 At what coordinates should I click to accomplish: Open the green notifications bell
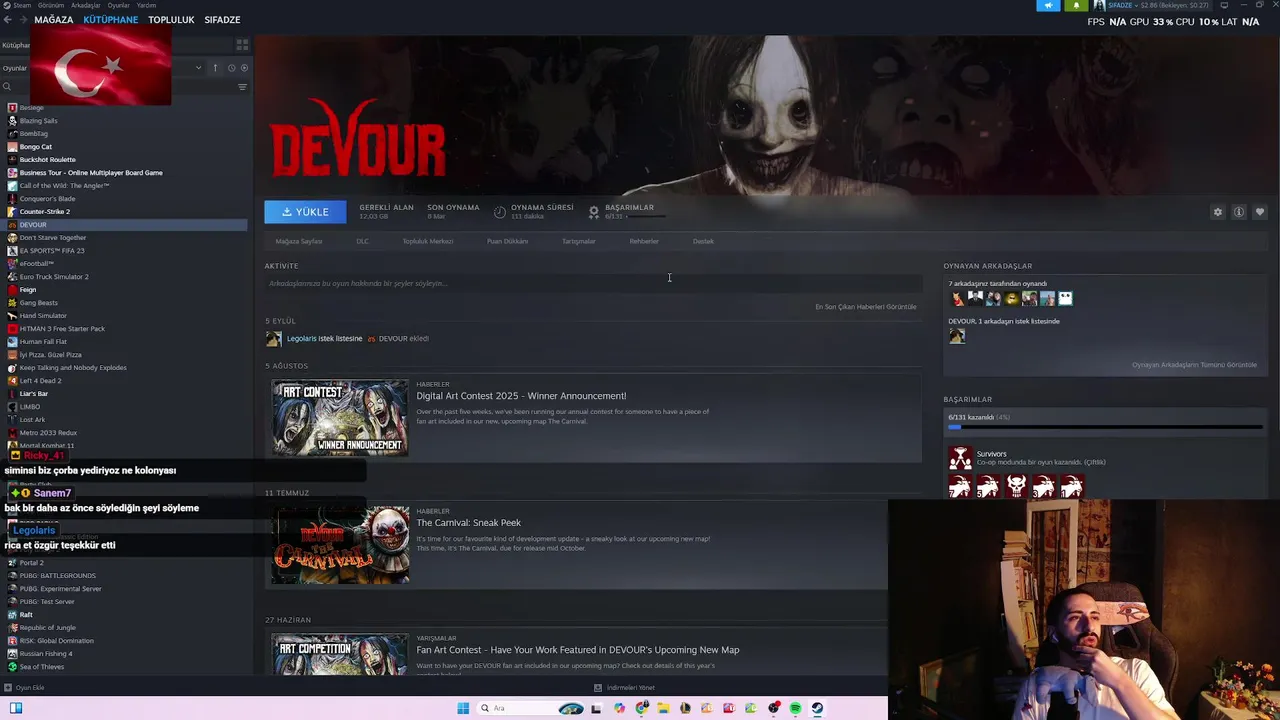click(x=1076, y=5)
